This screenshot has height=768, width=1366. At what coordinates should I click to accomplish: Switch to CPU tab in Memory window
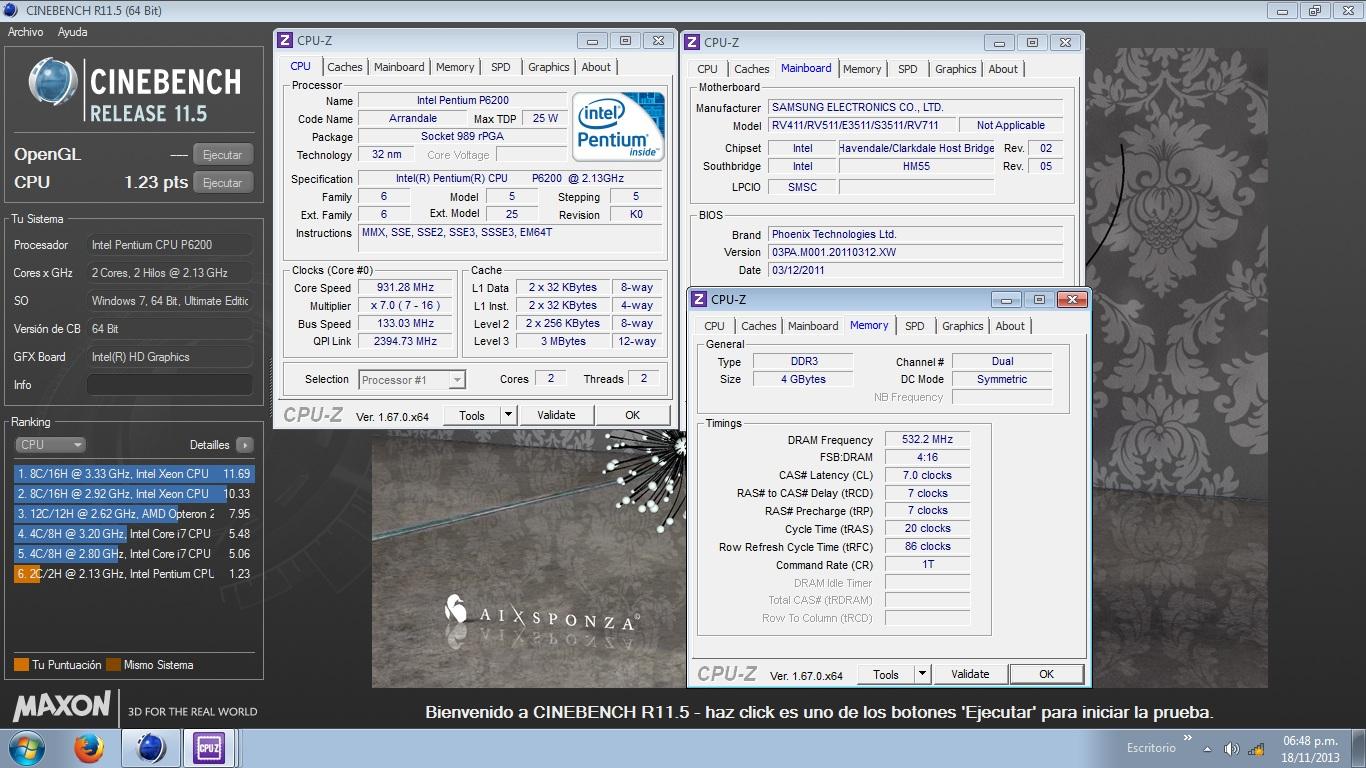[714, 326]
